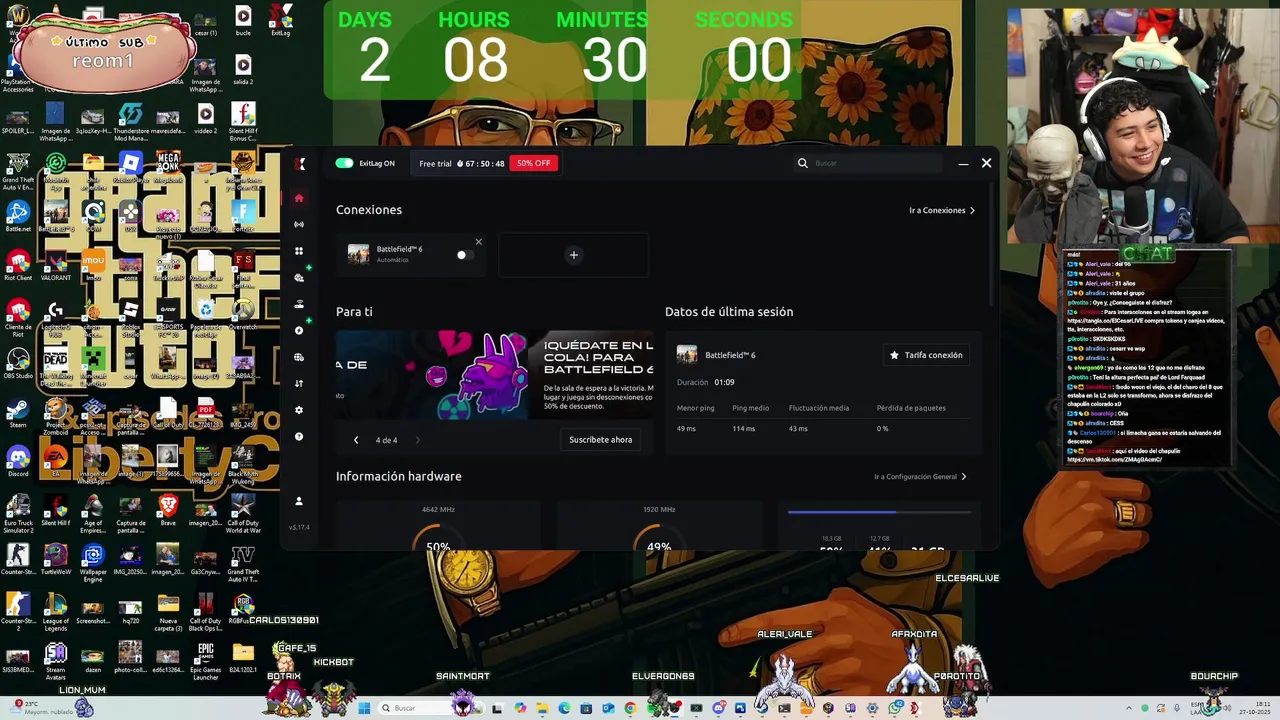Select the TurtleWoW desktop shortcut
The width and height of the screenshot is (1280, 720).
[56, 560]
